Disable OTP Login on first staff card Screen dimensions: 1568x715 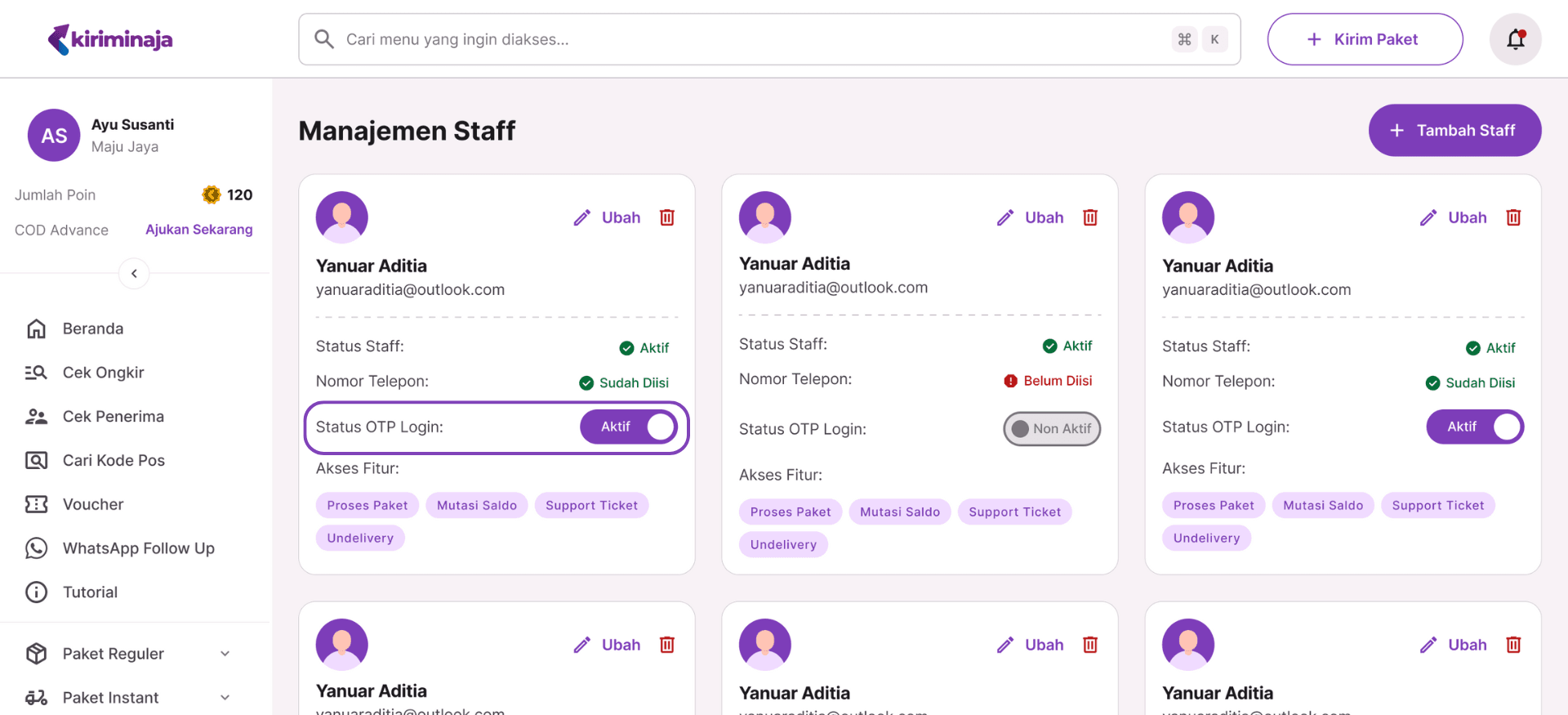[629, 427]
